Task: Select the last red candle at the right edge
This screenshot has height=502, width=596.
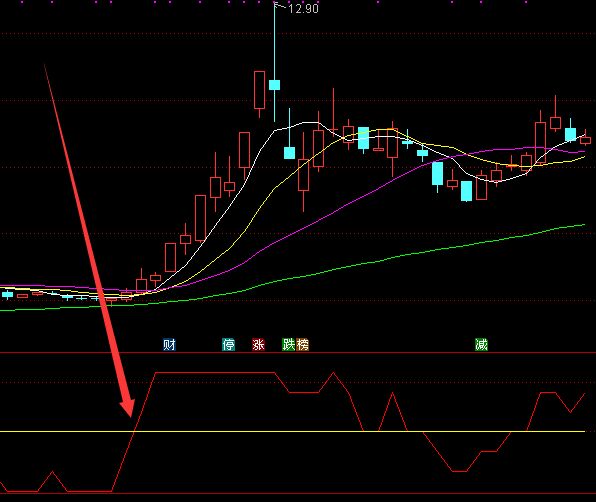Action: [585, 140]
